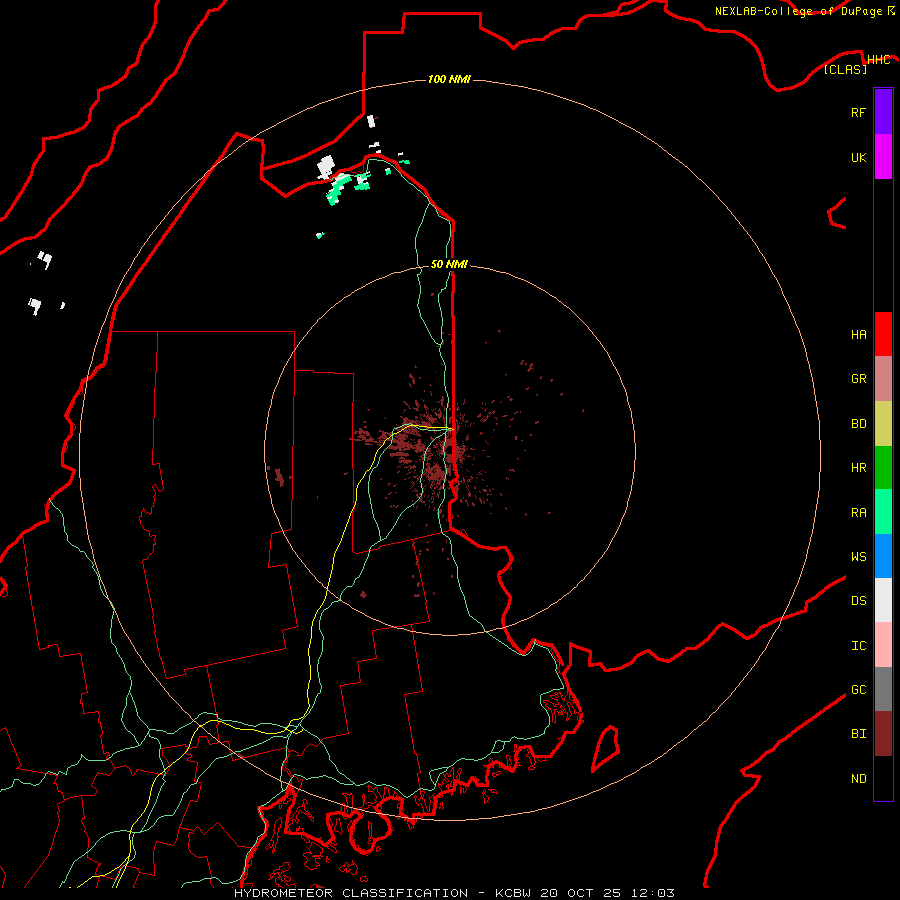
Task: Click the UK magenta legend swatch
Action: pyautogui.click(x=883, y=157)
